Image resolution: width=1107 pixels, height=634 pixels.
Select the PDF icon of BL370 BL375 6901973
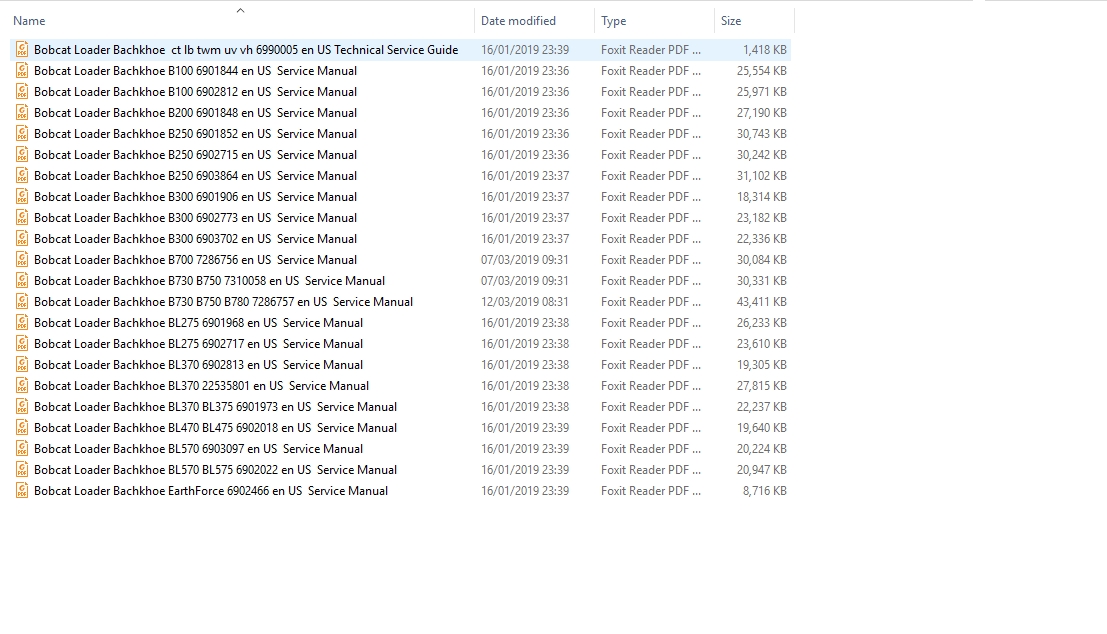22,407
